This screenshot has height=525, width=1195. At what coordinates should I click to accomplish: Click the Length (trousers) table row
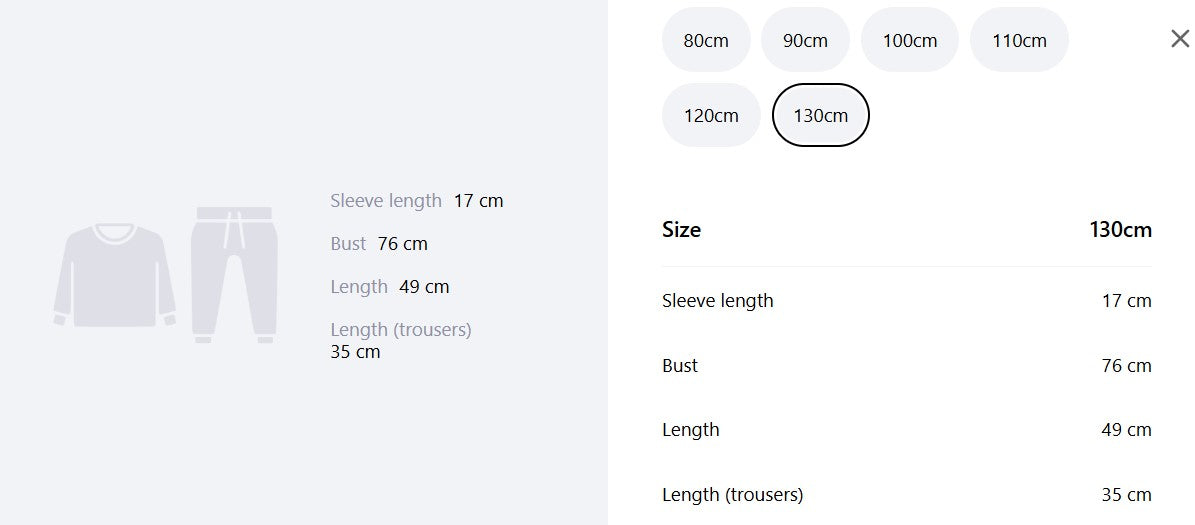pyautogui.click(x=907, y=495)
